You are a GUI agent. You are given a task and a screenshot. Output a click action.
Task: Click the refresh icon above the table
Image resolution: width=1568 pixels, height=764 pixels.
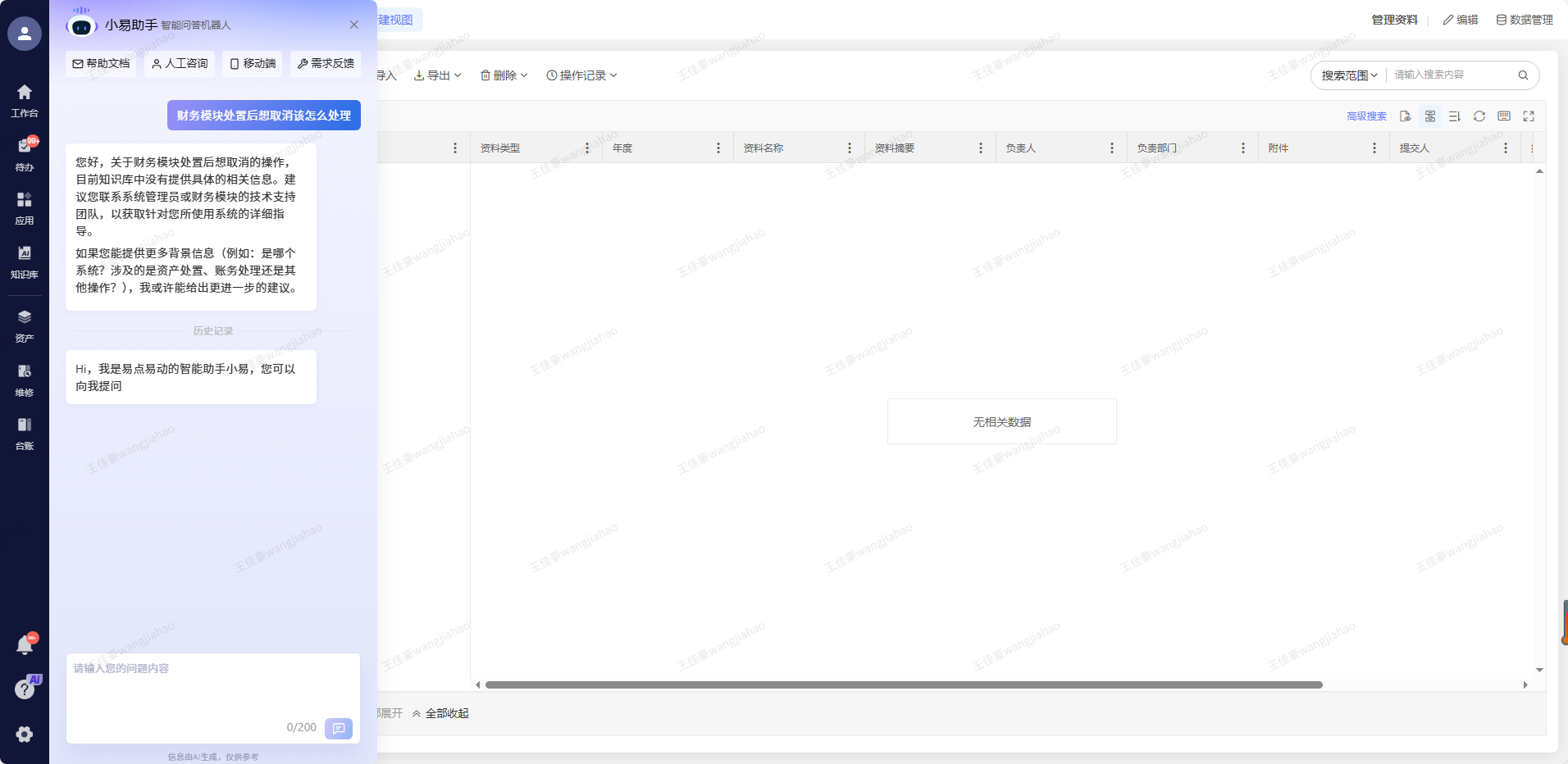click(x=1479, y=116)
